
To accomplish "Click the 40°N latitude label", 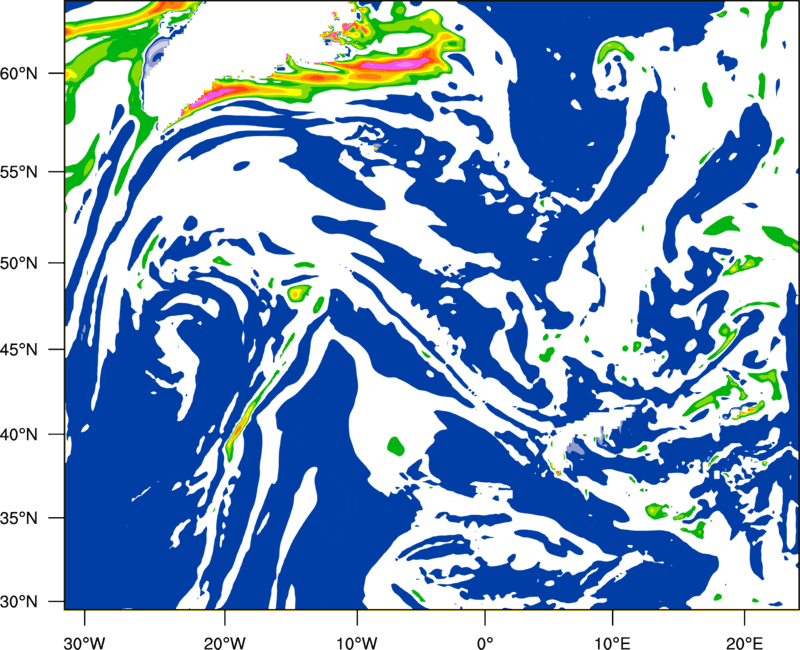I will click(19, 434).
